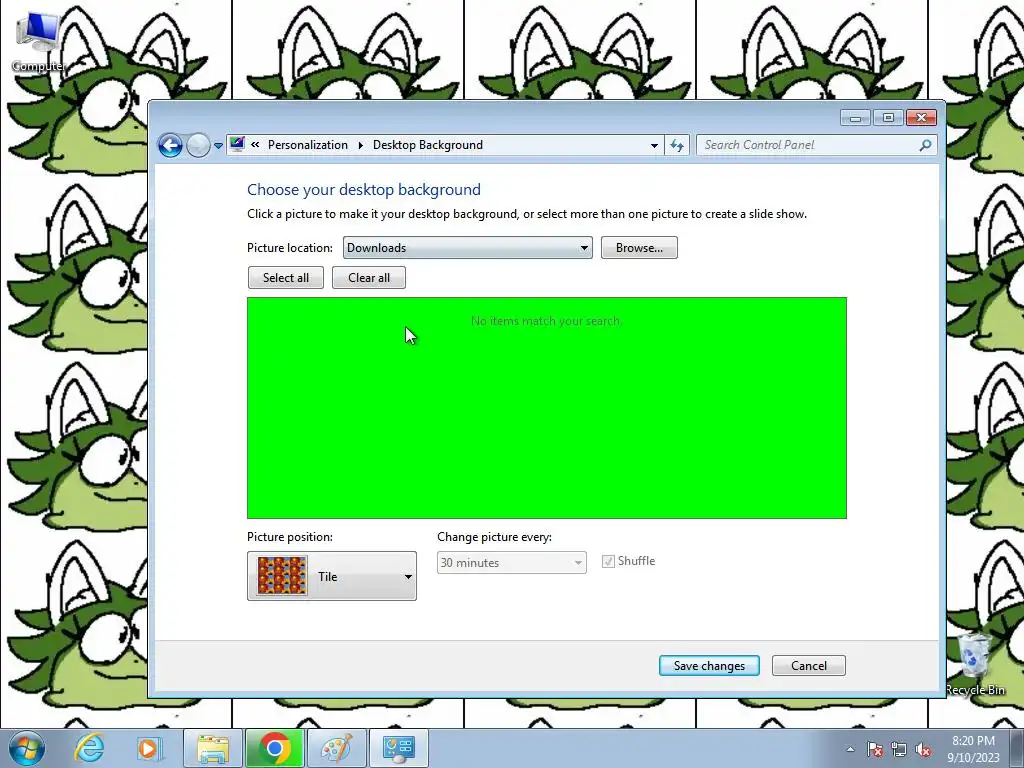
Task: Click the Select all button
Action: pyautogui.click(x=285, y=278)
